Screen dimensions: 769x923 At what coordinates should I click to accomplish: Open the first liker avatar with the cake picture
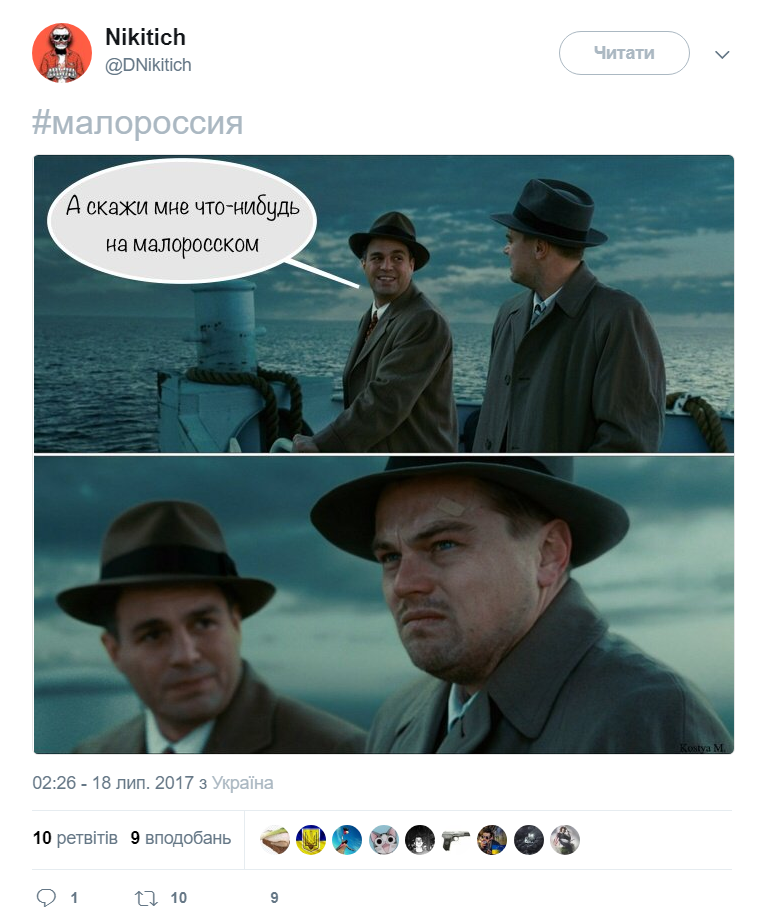click(x=274, y=840)
